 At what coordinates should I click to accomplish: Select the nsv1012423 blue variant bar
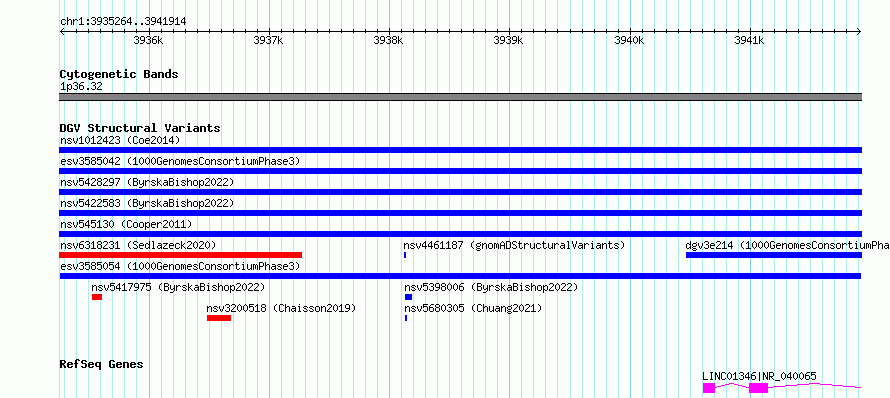click(460, 150)
